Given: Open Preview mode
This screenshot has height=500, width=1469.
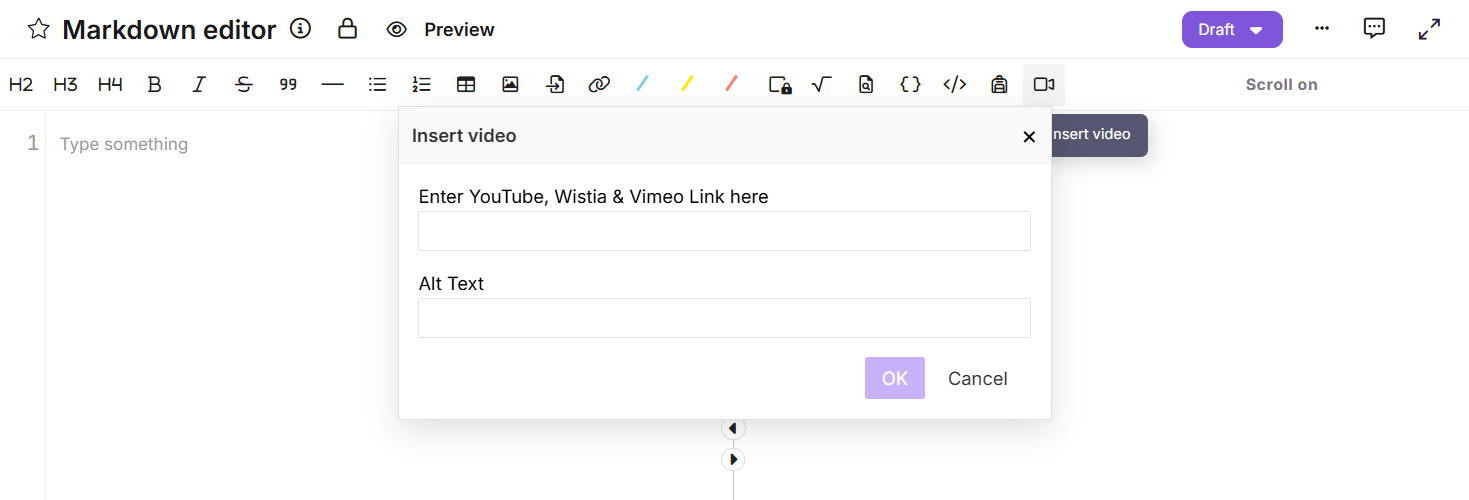Looking at the screenshot, I should (x=440, y=30).
